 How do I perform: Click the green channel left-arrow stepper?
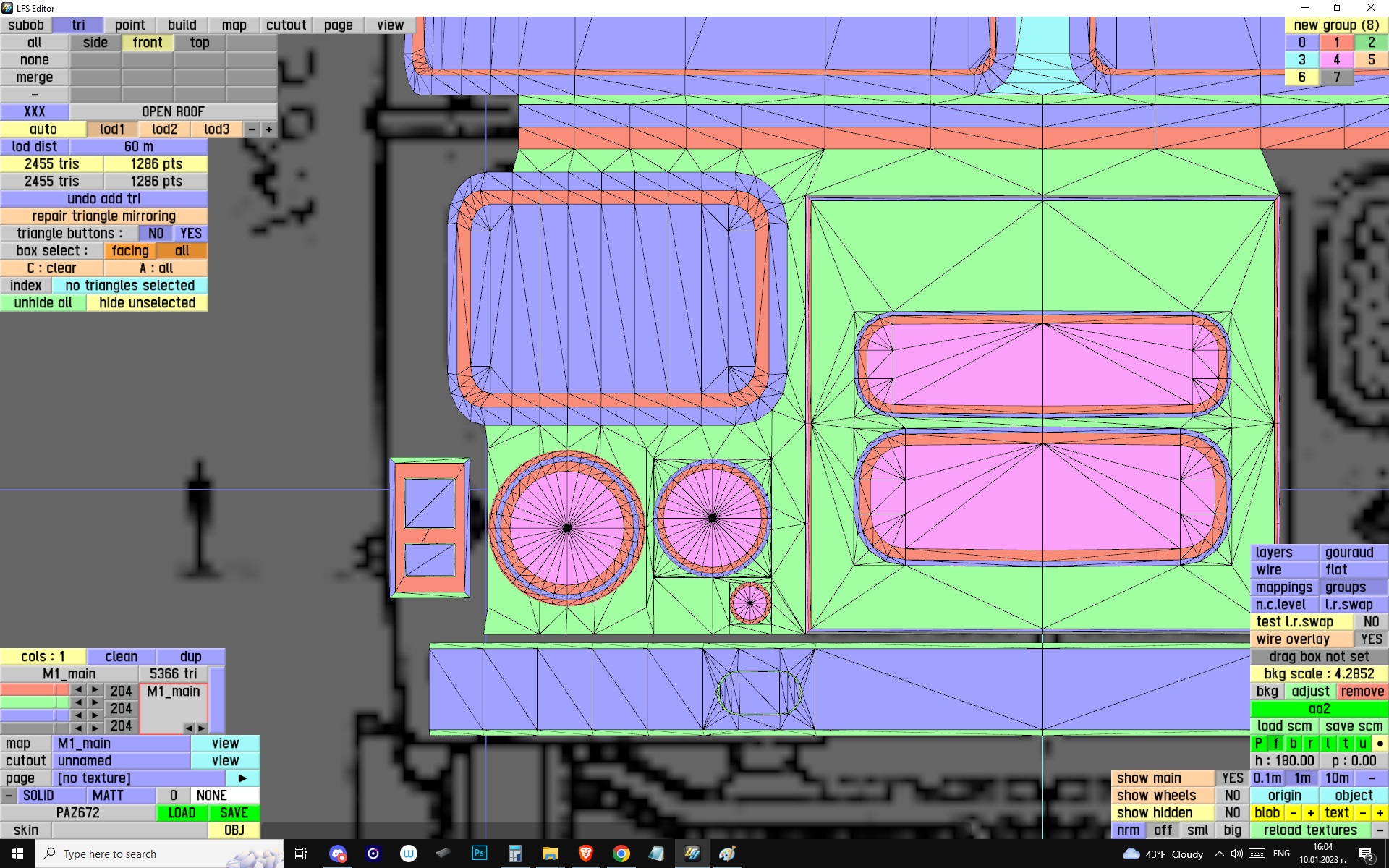click(x=78, y=702)
